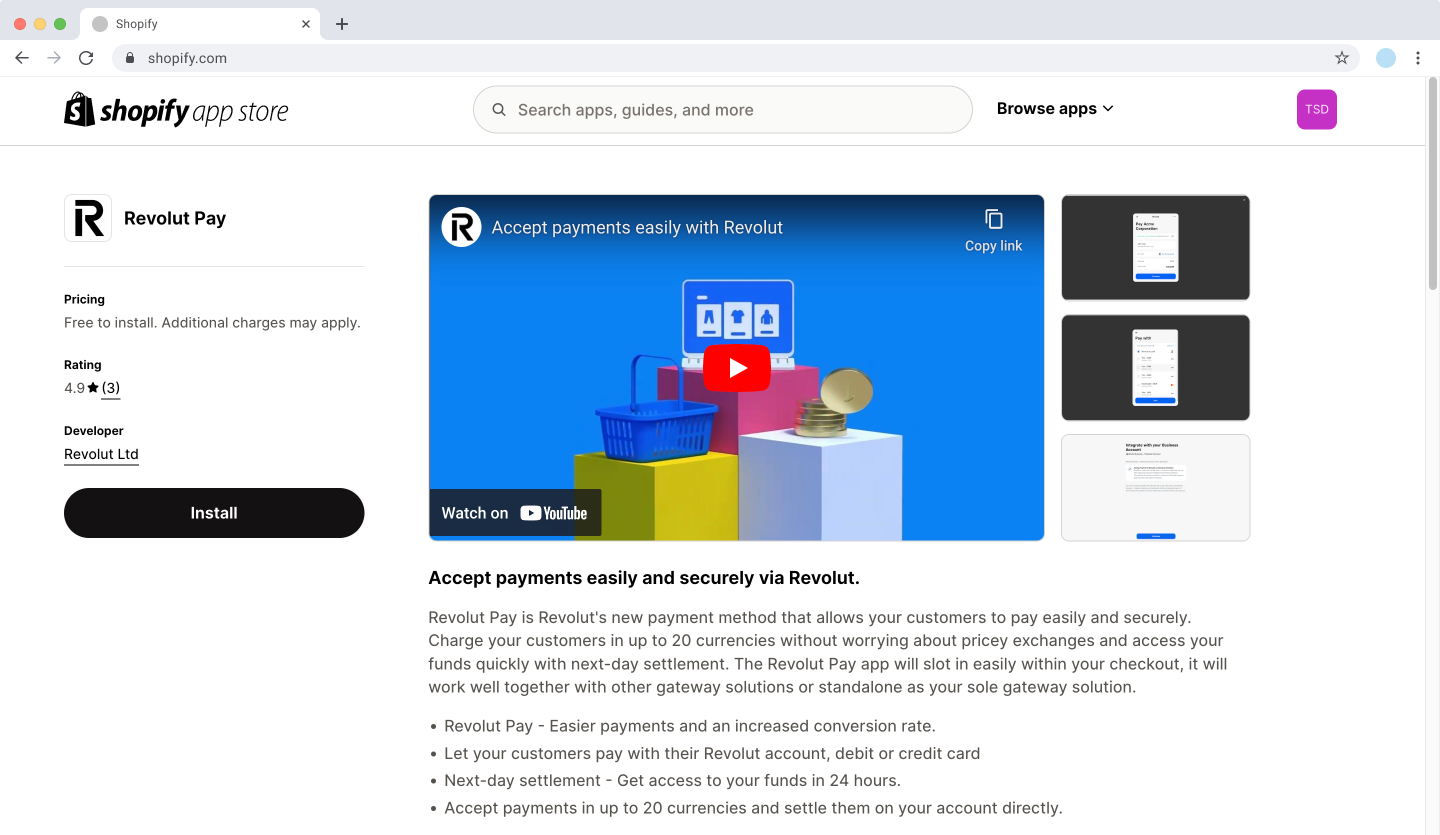Viewport: 1440px width, 835px height.
Task: Select the Shopify browser tab
Action: [x=200, y=24]
